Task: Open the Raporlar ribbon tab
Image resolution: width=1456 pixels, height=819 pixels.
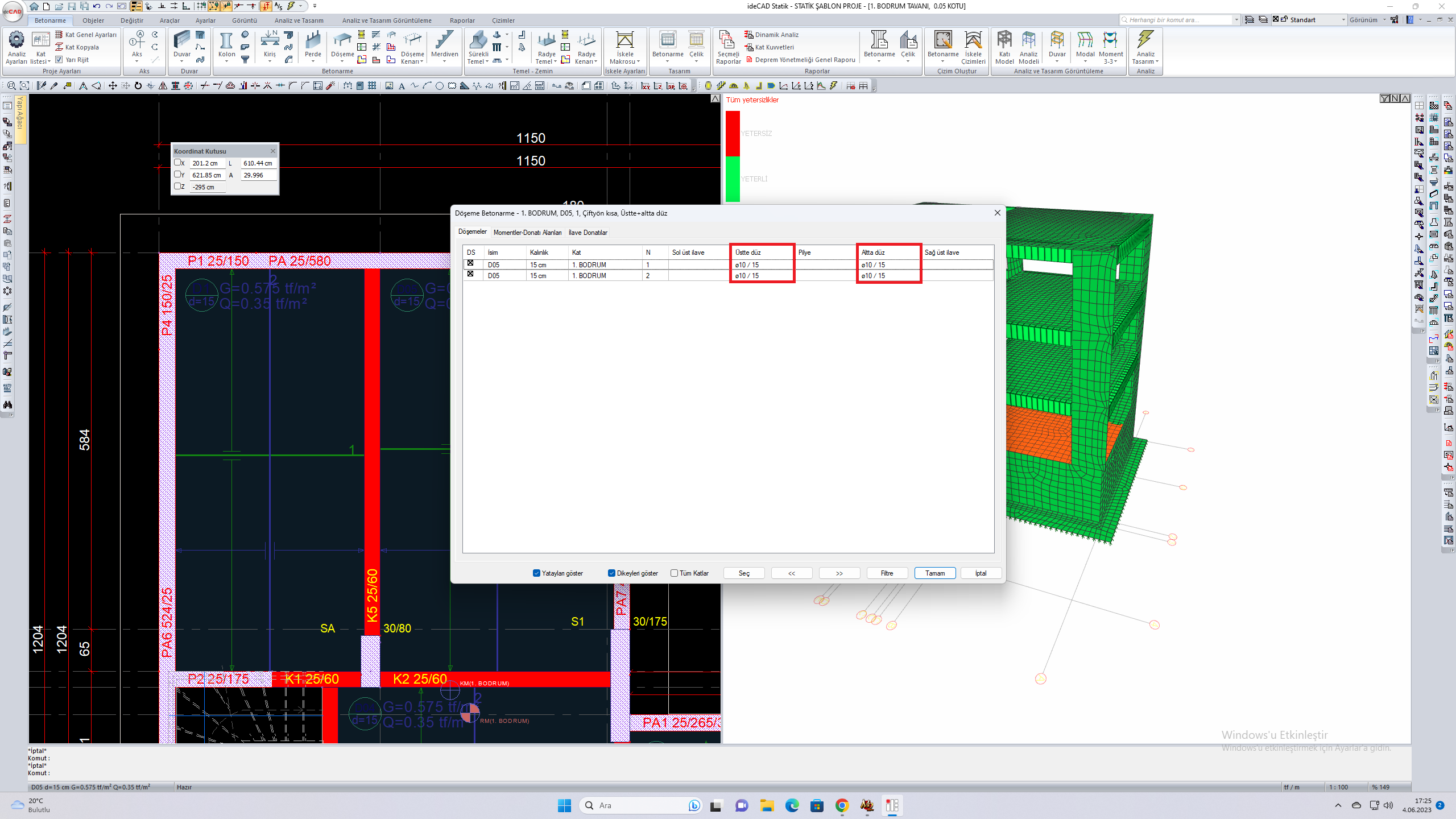Action: pyautogui.click(x=462, y=20)
